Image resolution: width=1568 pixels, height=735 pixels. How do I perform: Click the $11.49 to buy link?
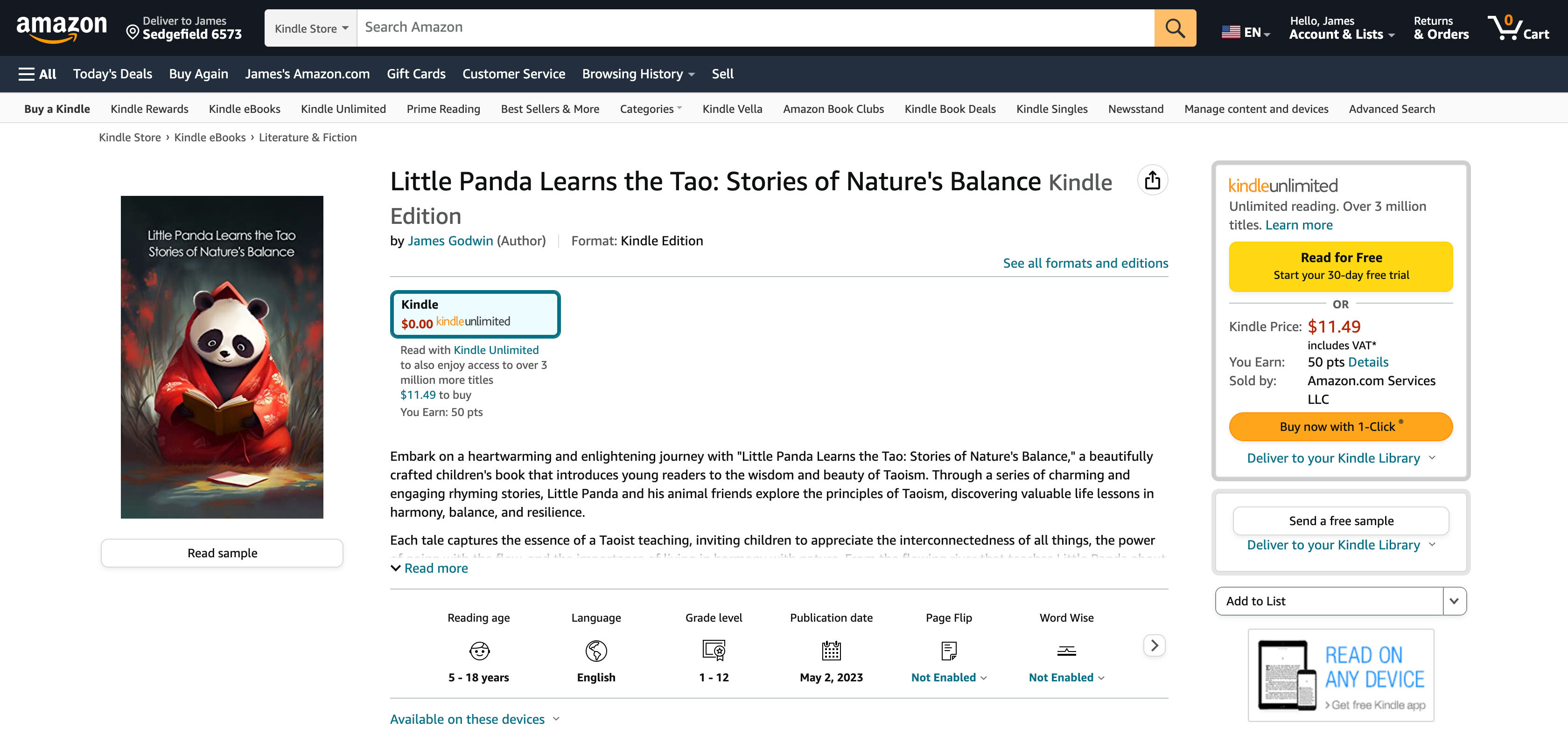418,395
